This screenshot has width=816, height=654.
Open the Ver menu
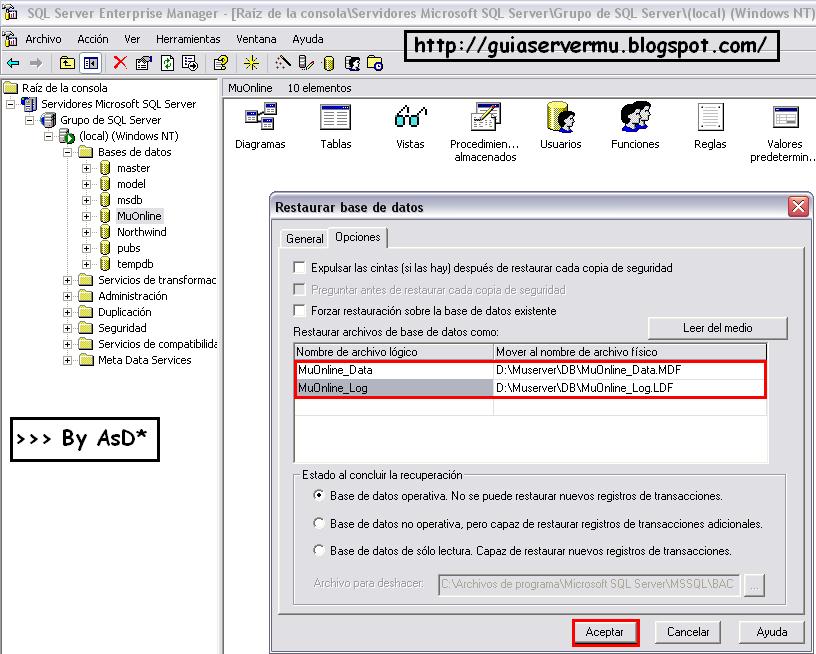pyautogui.click(x=132, y=39)
